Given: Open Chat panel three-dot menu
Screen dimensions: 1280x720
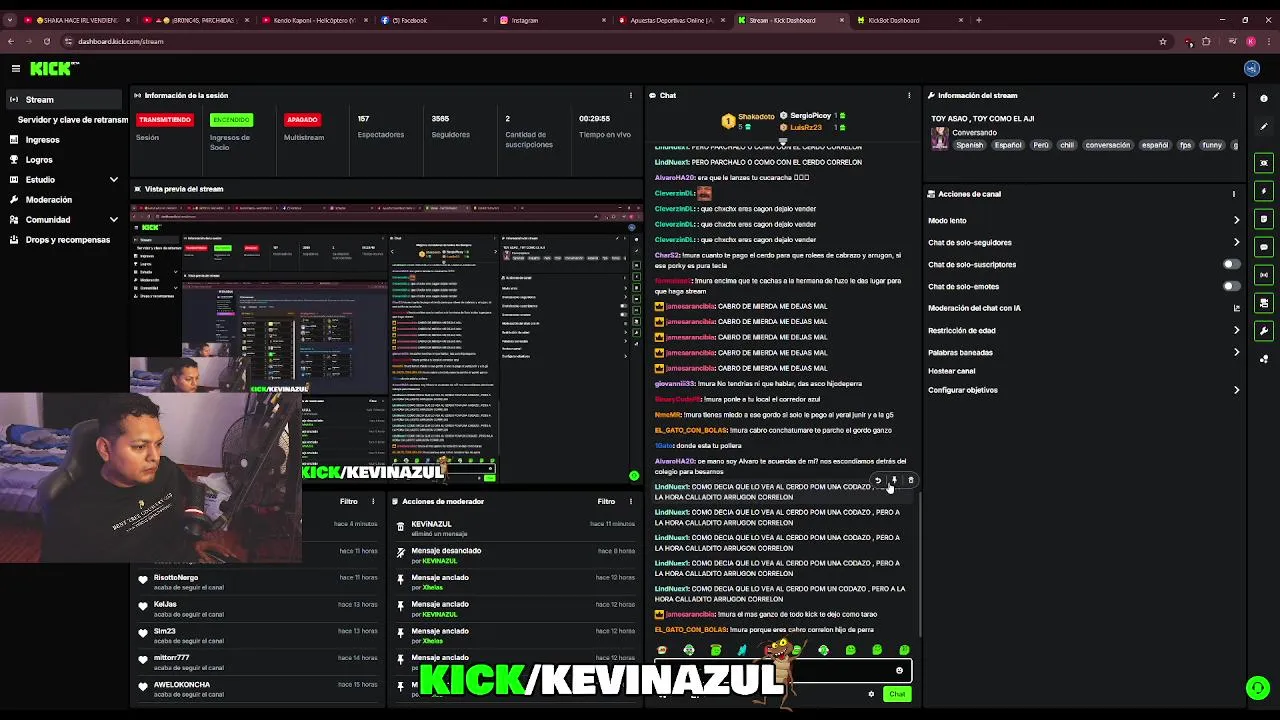Looking at the screenshot, I should click(909, 96).
